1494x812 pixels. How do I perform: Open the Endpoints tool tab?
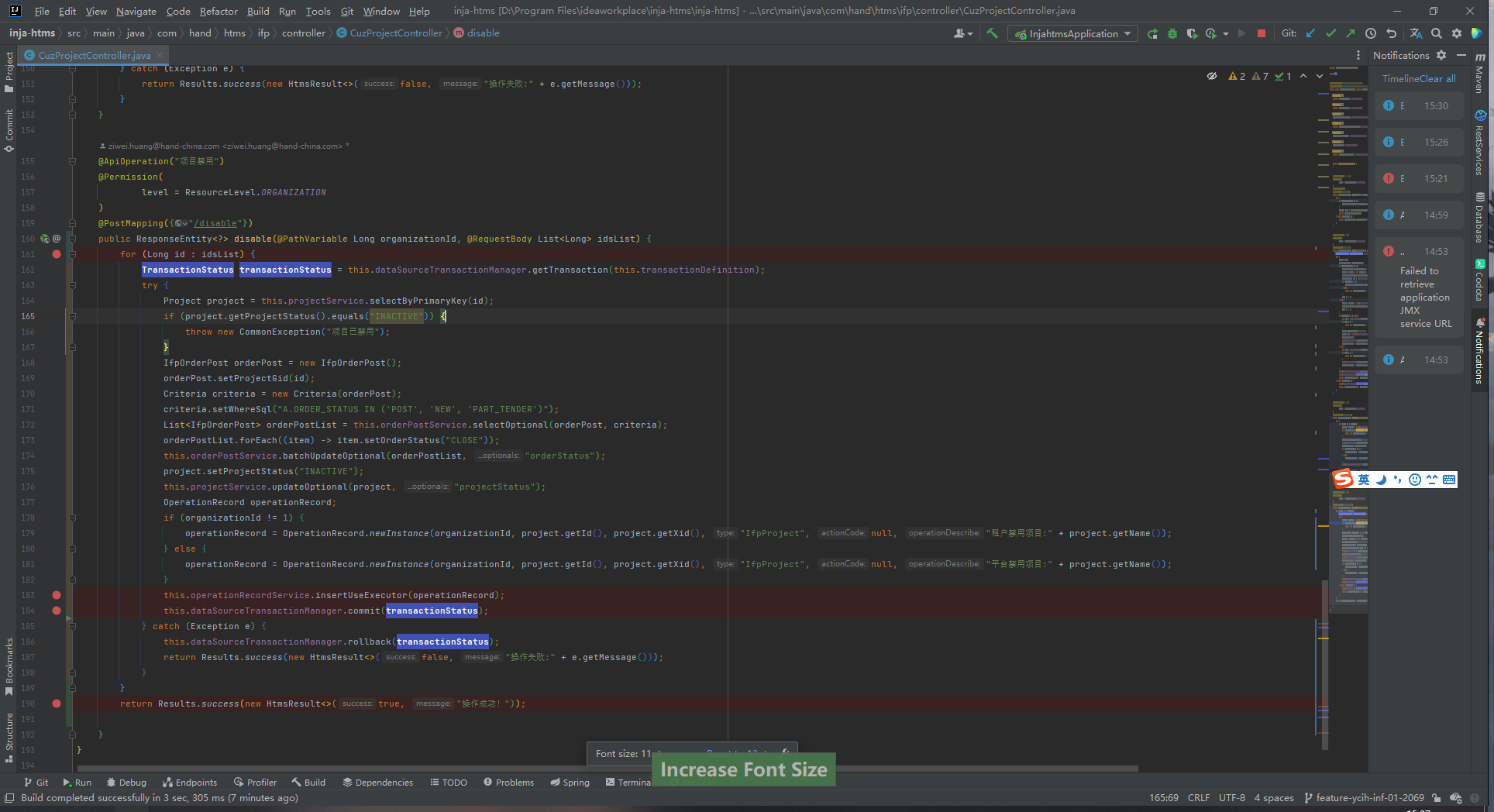point(189,783)
